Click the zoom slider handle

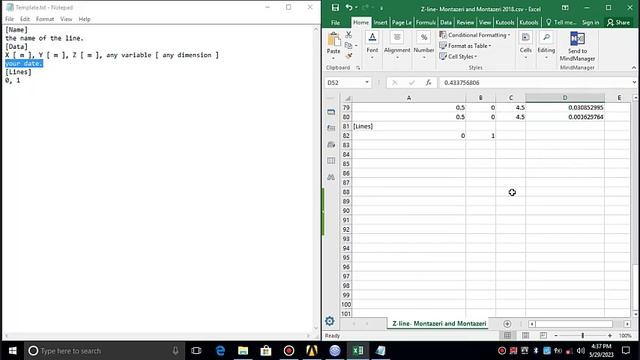tap(583, 336)
